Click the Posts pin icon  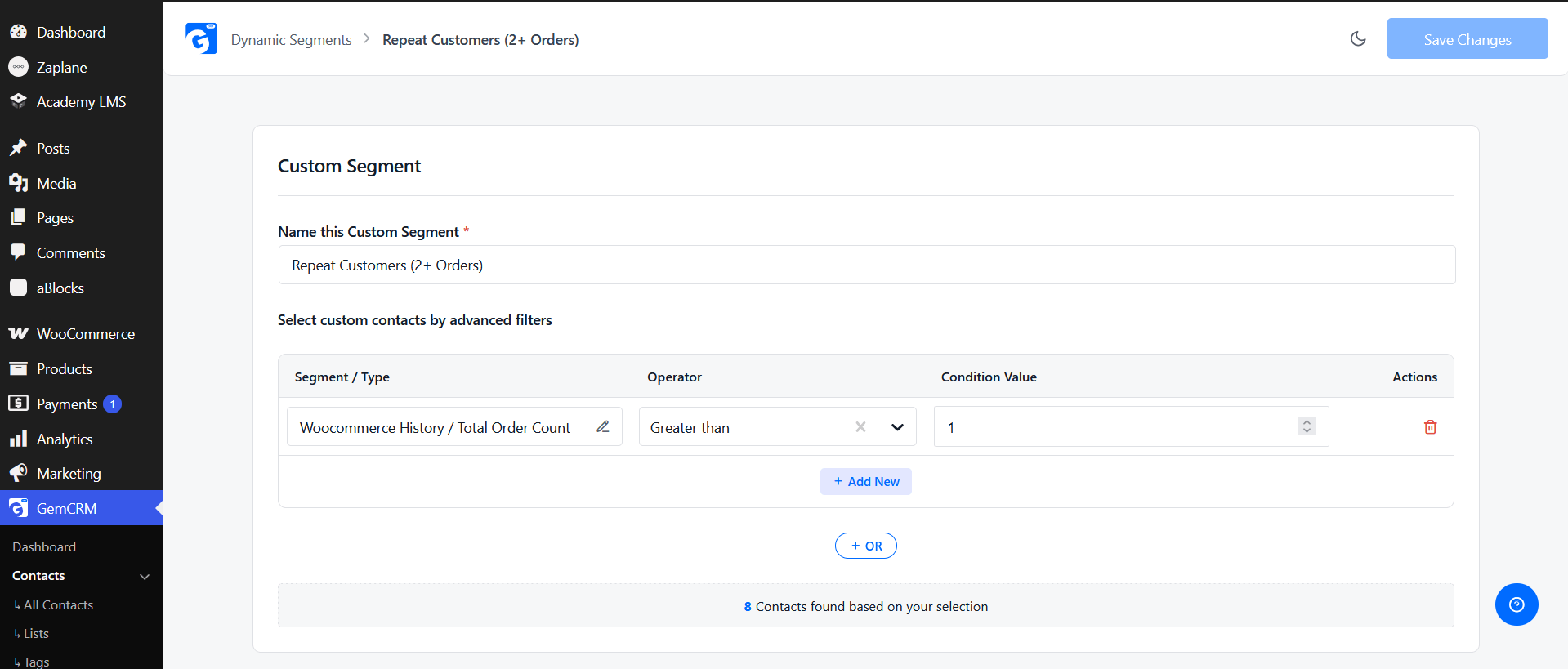pos(18,148)
